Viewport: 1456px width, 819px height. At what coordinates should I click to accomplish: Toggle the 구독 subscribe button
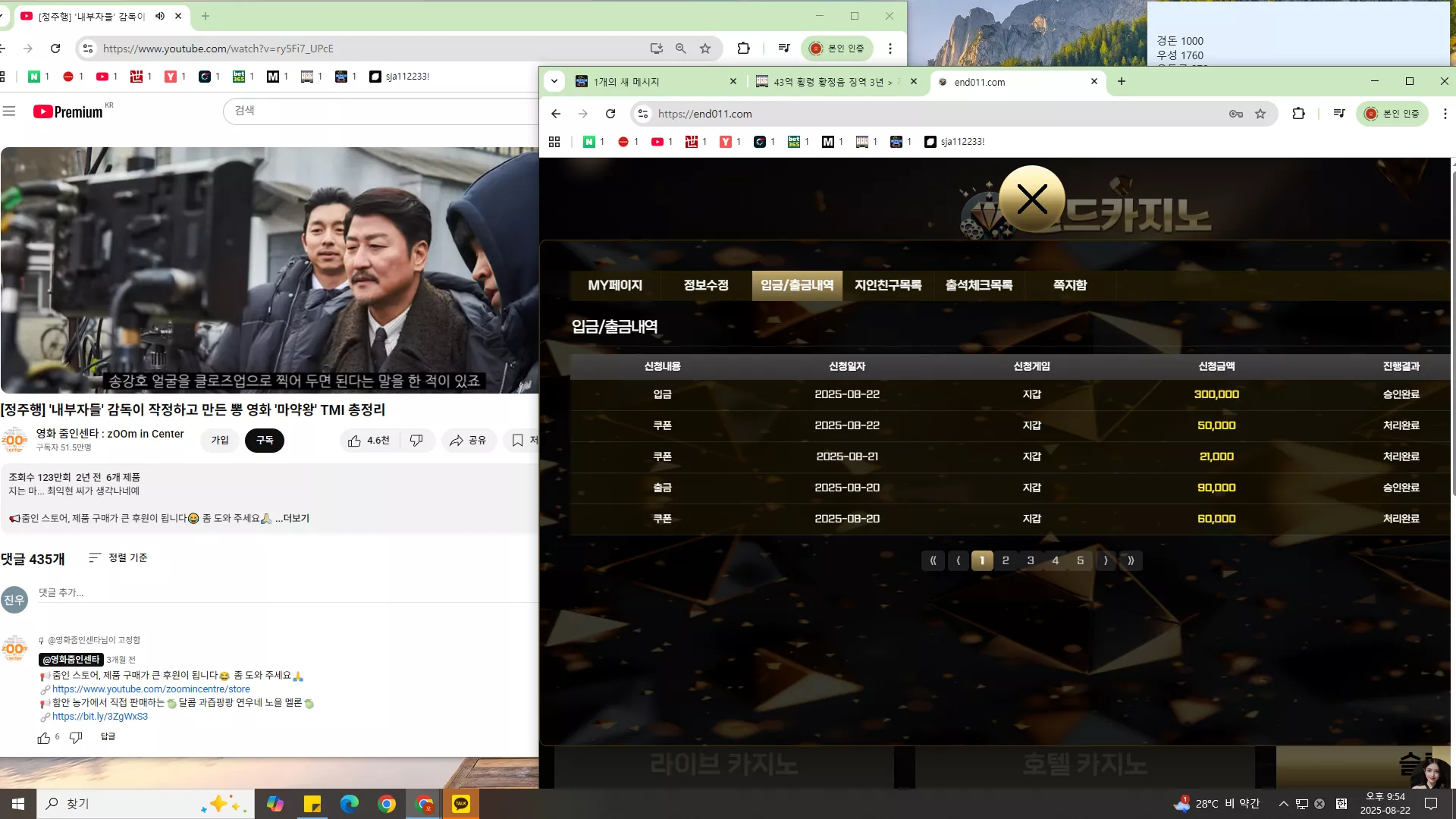[265, 441]
